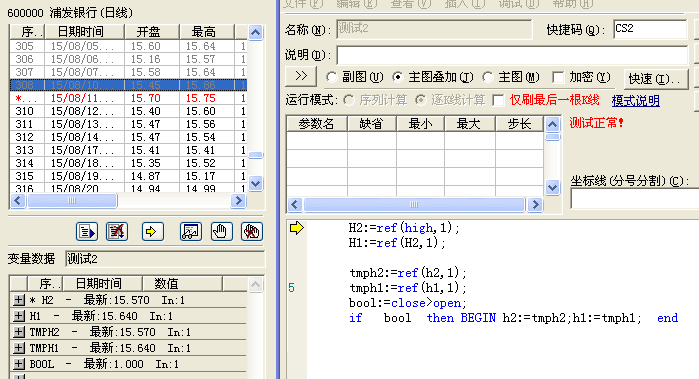The height and width of the screenshot is (379, 699).
Task: Click the K-line table horizontal scroll-right arrow
Action: click(x=238, y=201)
